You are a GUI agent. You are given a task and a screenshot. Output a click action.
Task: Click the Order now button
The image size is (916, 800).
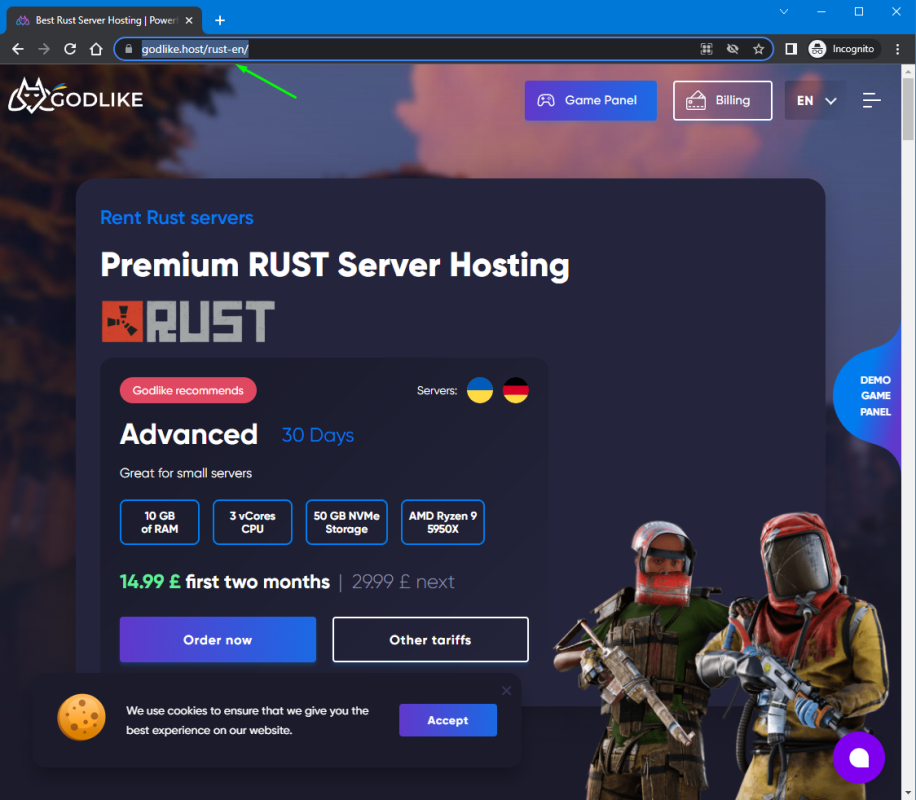tap(218, 640)
